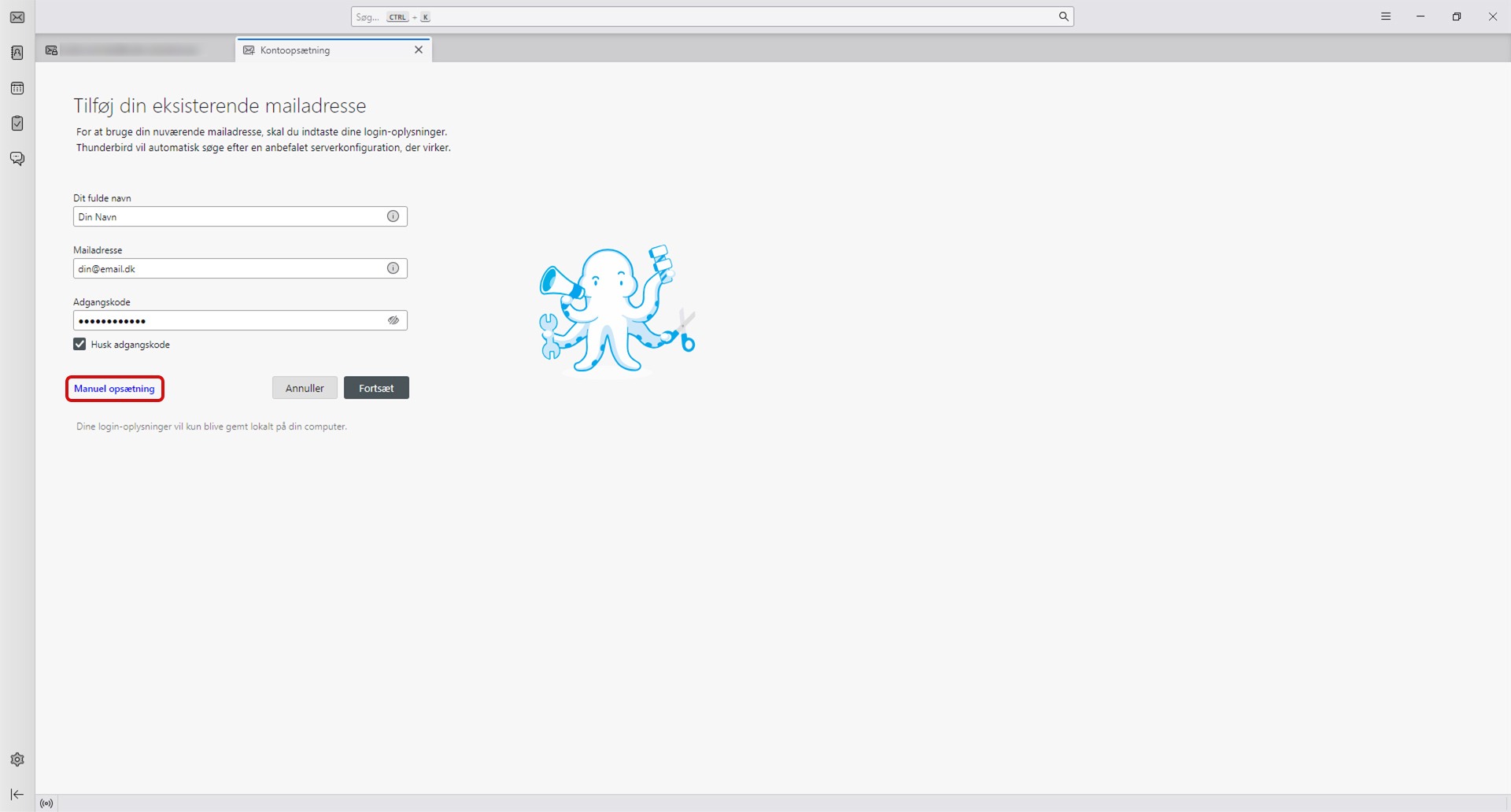Open the Address Book icon
This screenshot has width=1511, height=812.
[17, 53]
